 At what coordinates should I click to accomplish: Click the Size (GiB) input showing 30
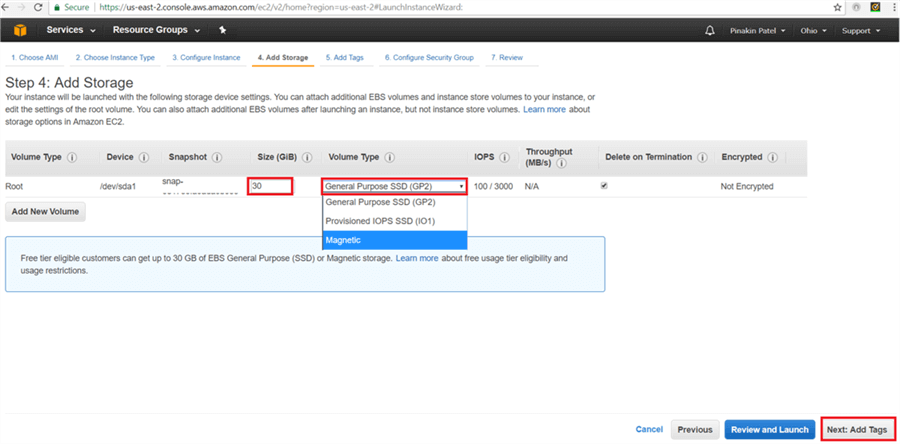[270, 186]
